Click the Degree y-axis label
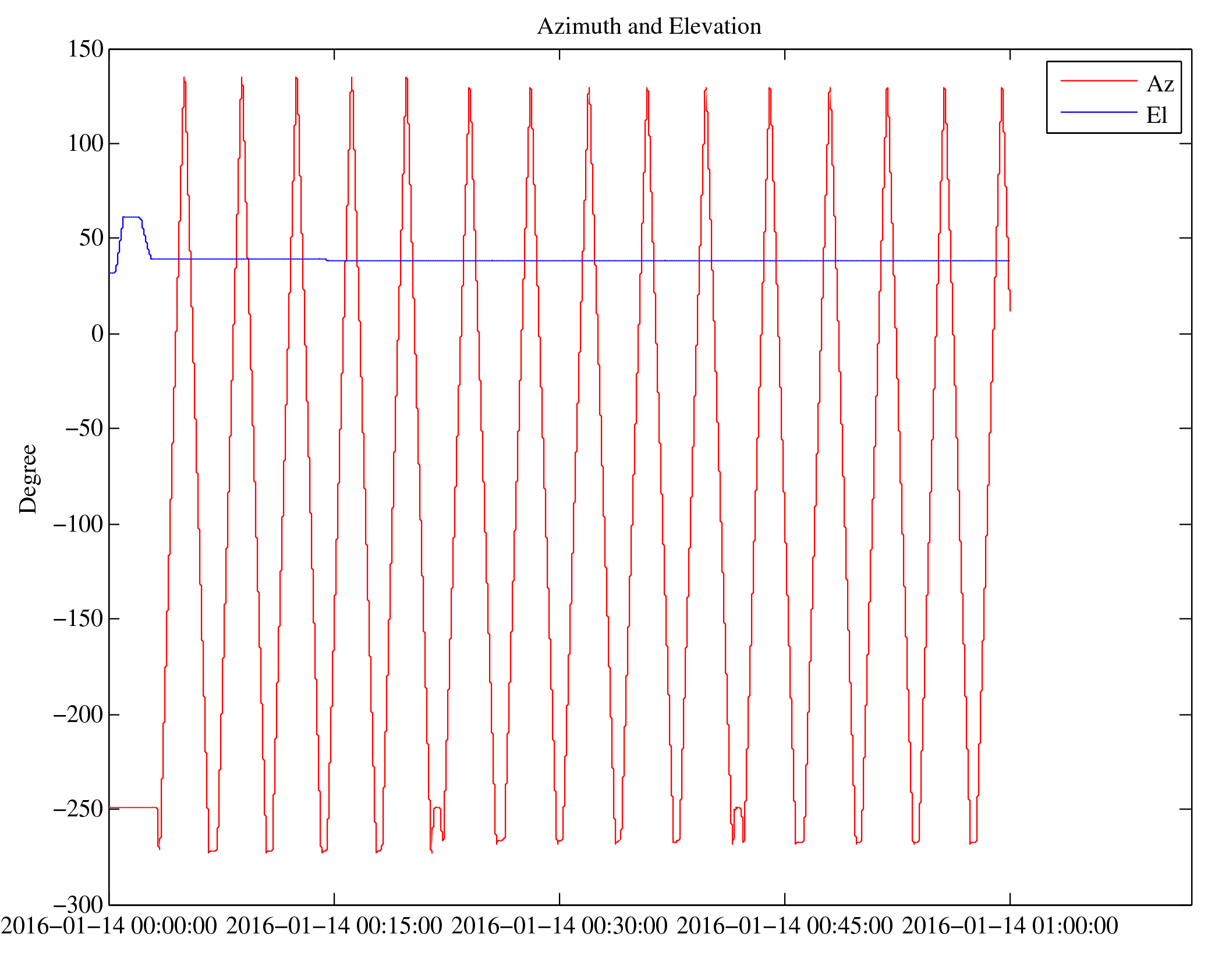The image size is (1208, 980). (28, 479)
